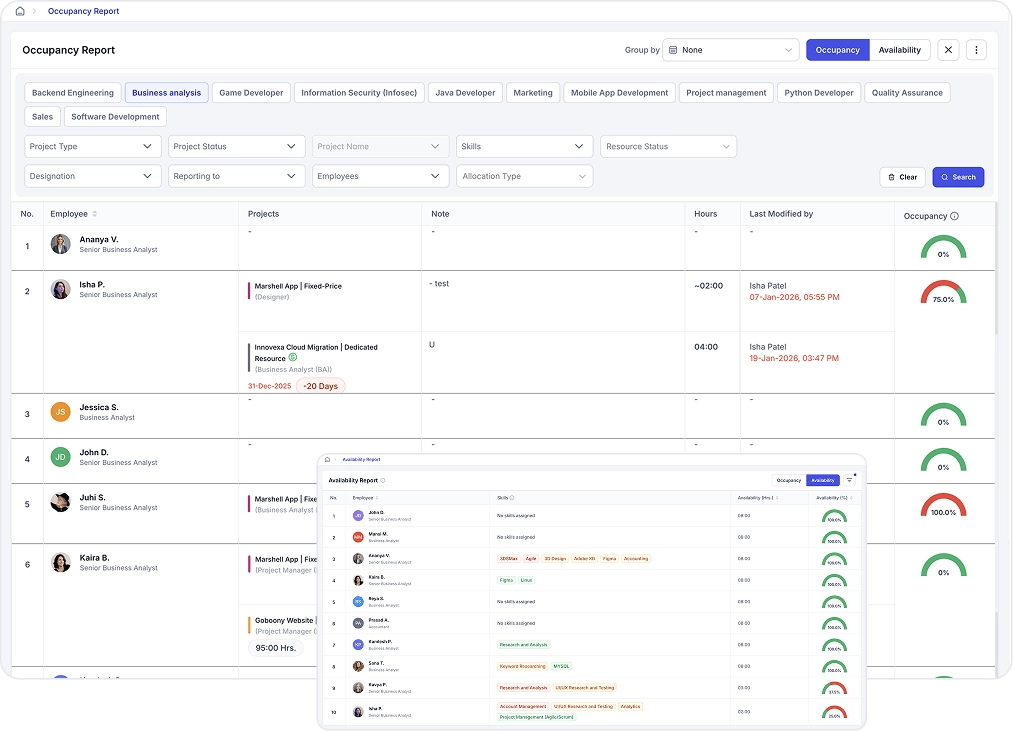Viewport: 1013px width, 731px height.
Task: Toggle the Backend Engineering department filter
Action: click(73, 93)
